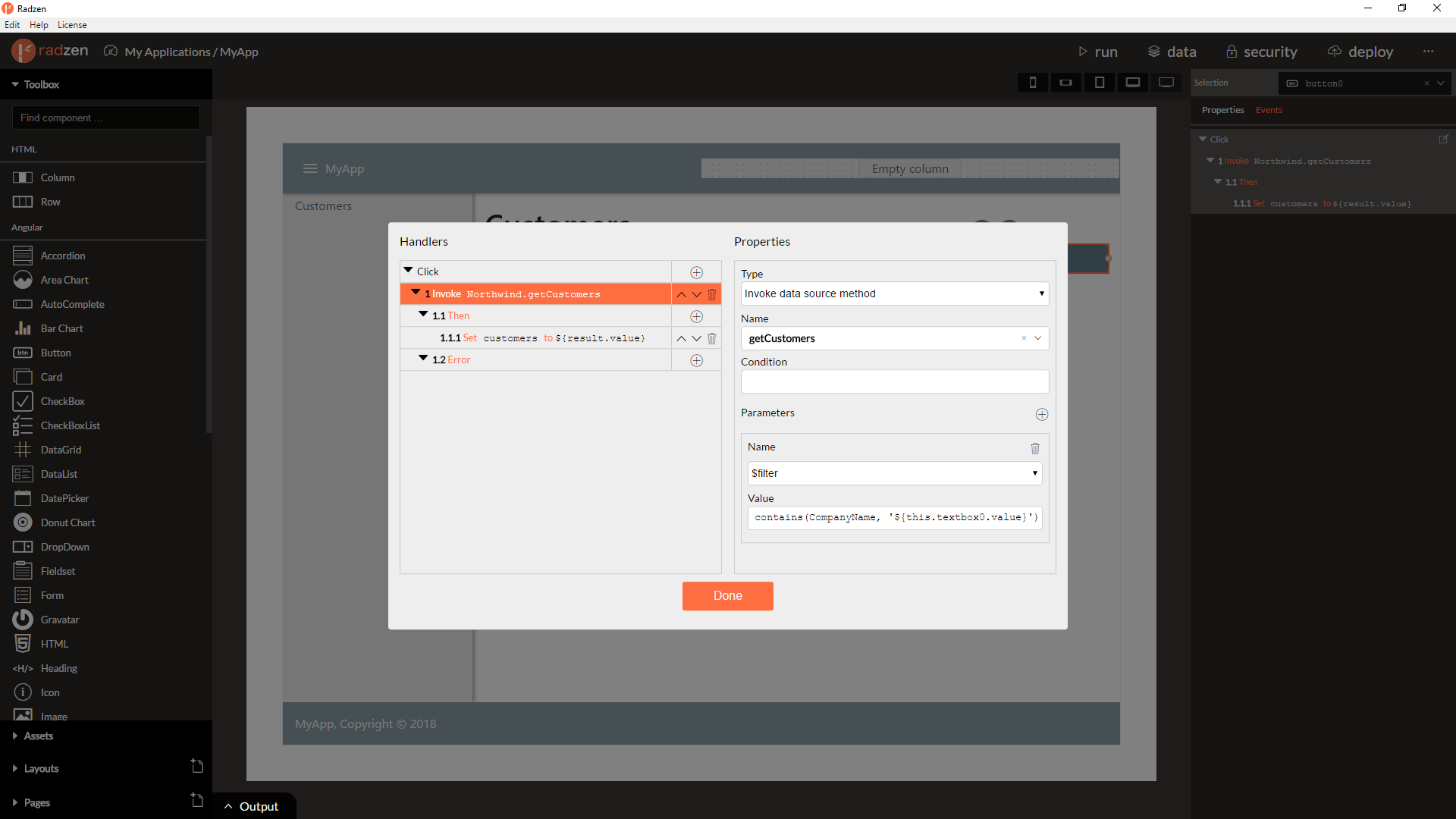1456x819 pixels.
Task: Expand the getCustomers Name dropdown
Action: tap(1038, 338)
